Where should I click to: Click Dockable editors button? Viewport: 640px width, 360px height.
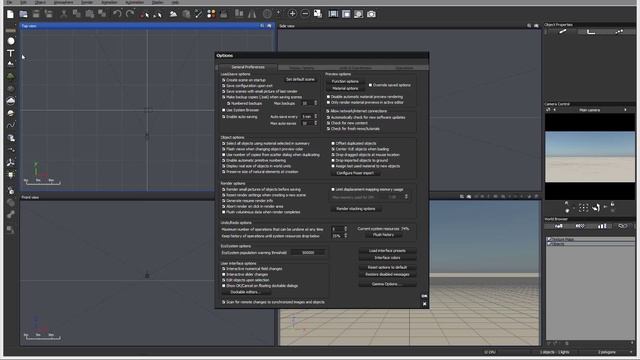pos(246,292)
